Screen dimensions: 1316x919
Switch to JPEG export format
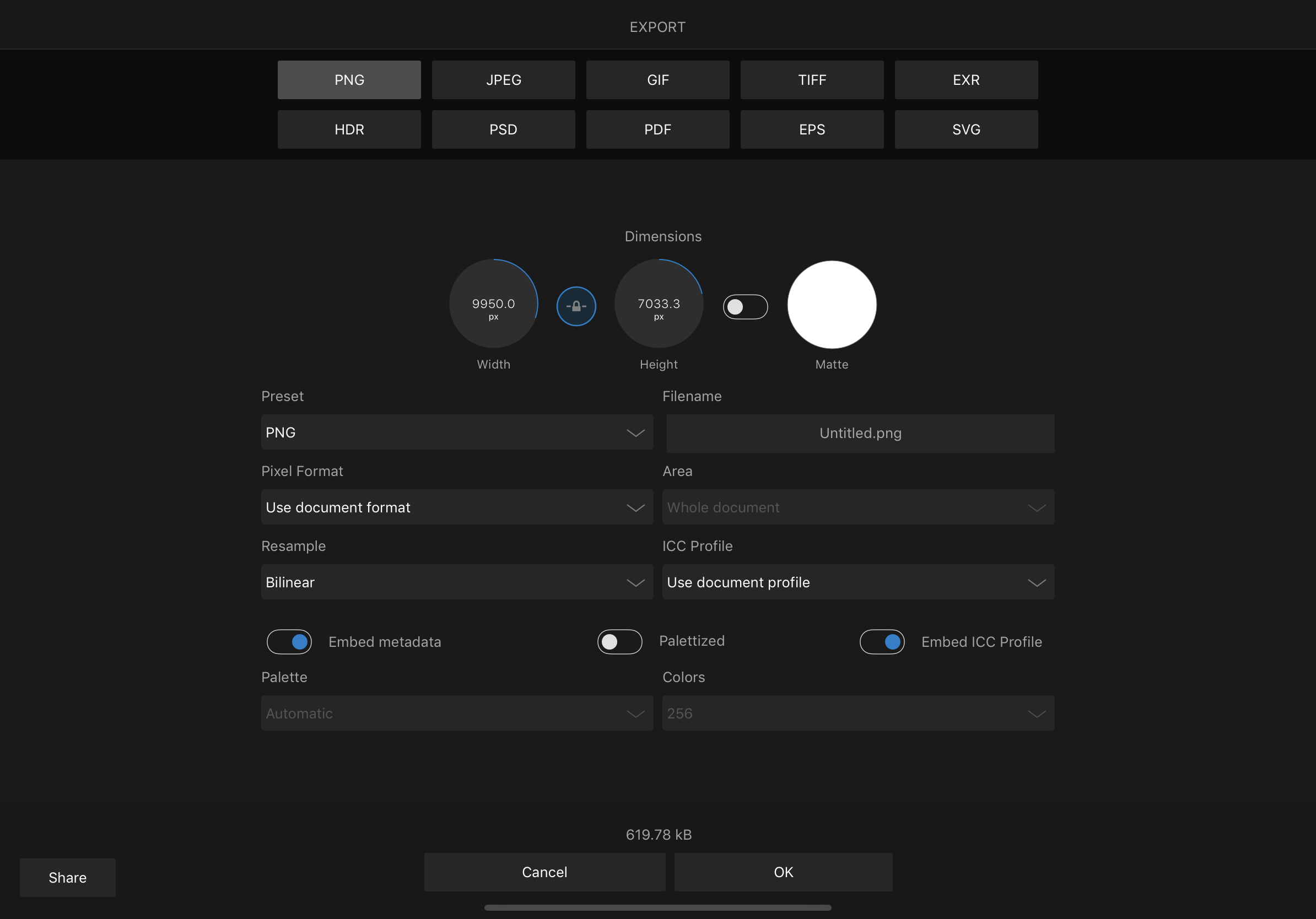503,80
